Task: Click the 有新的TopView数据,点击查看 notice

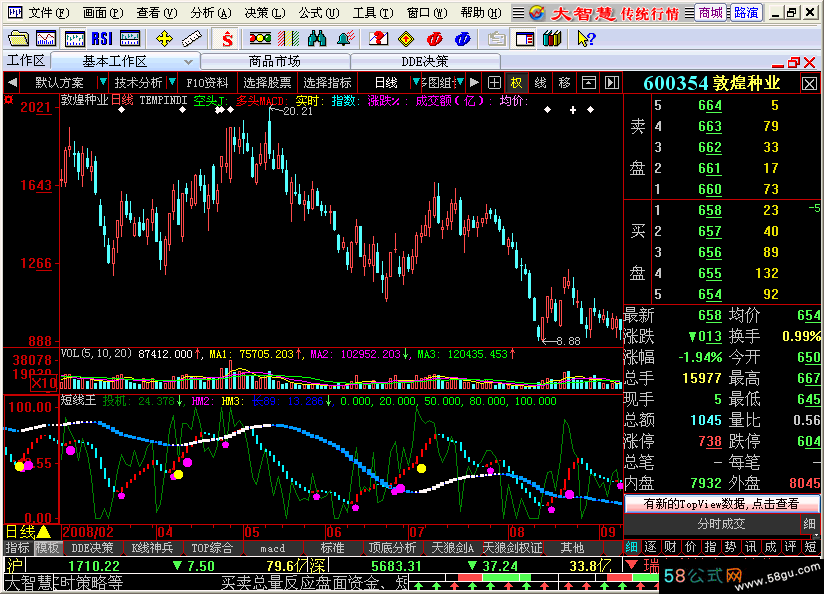Action: pyautogui.click(x=722, y=504)
